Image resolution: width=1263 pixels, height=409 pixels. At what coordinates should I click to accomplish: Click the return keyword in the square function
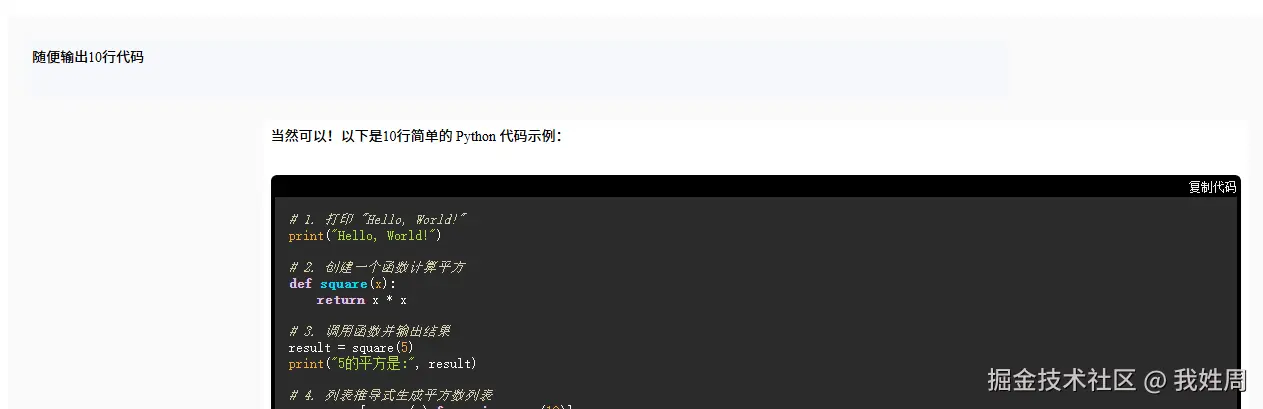tap(340, 300)
